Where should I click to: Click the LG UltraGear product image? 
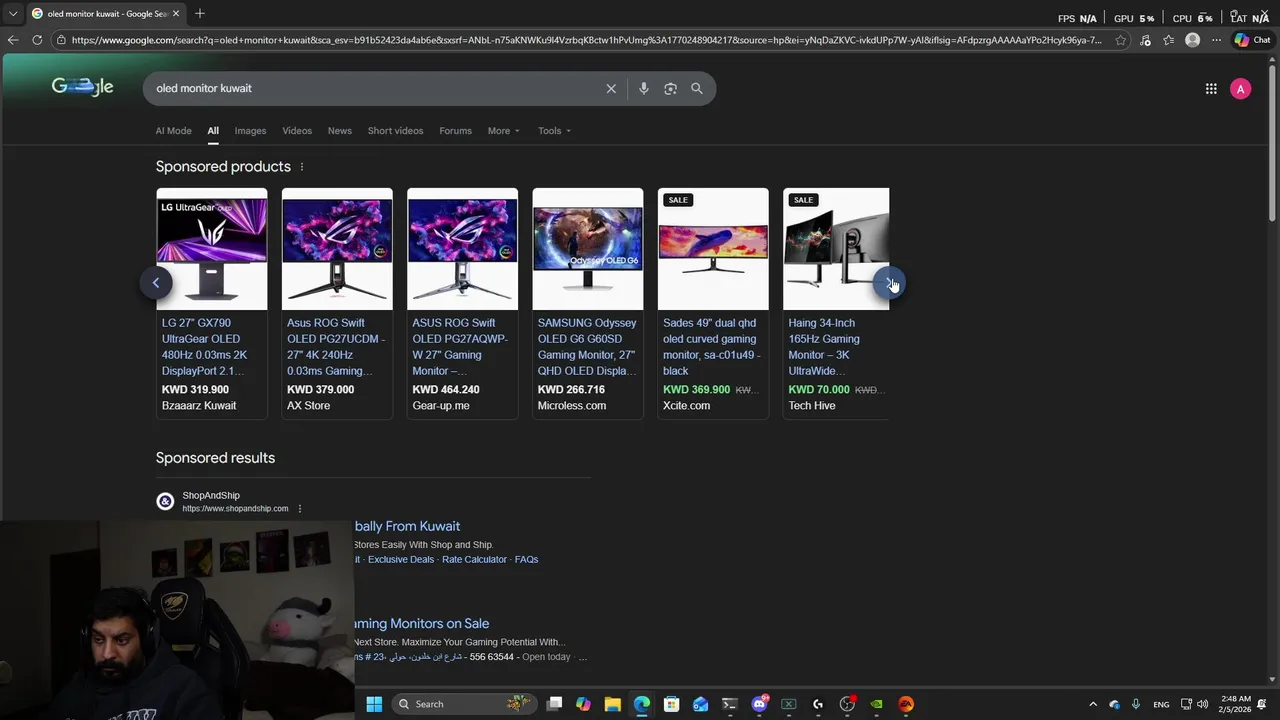click(212, 249)
